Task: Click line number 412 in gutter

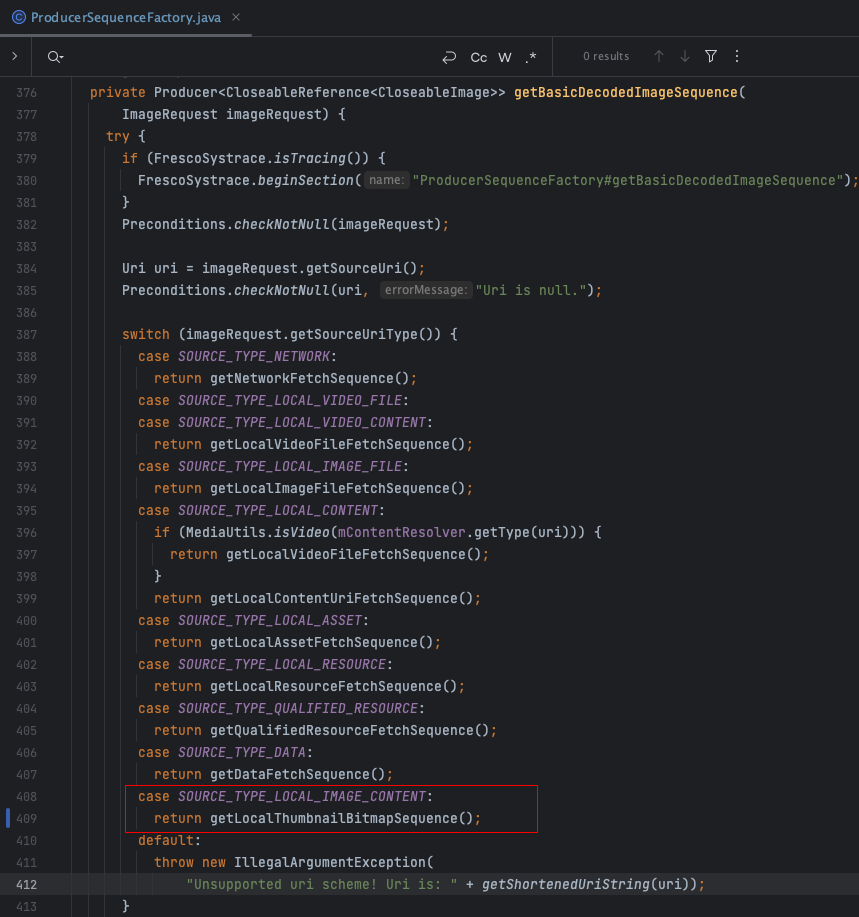Action: click(x=26, y=884)
